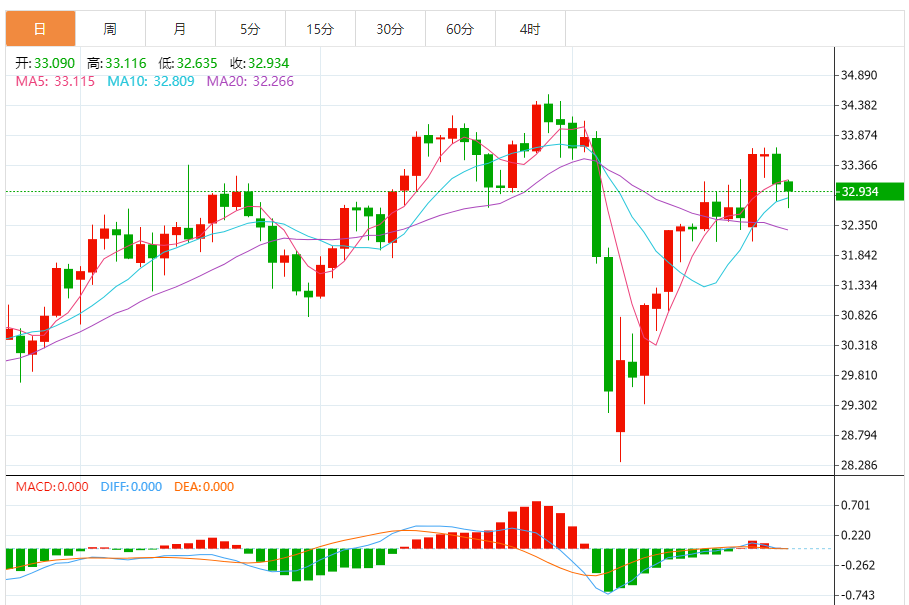Click the DEA:0.000 label
This screenshot has height=605, width=909.
(x=204, y=487)
